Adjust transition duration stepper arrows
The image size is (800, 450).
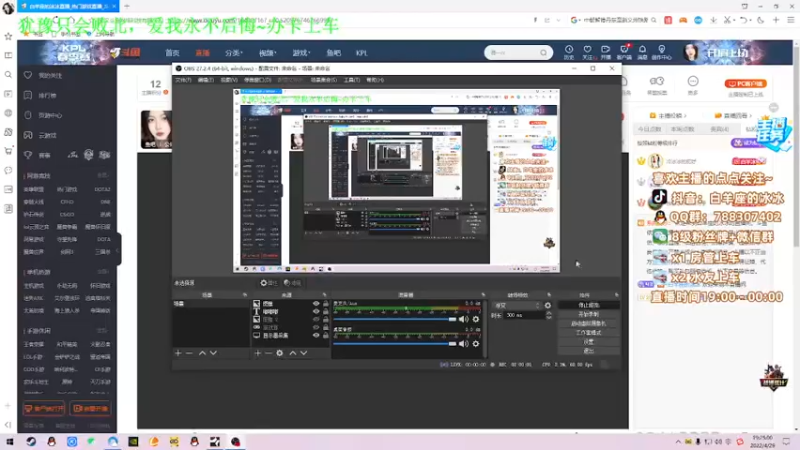[549, 315]
